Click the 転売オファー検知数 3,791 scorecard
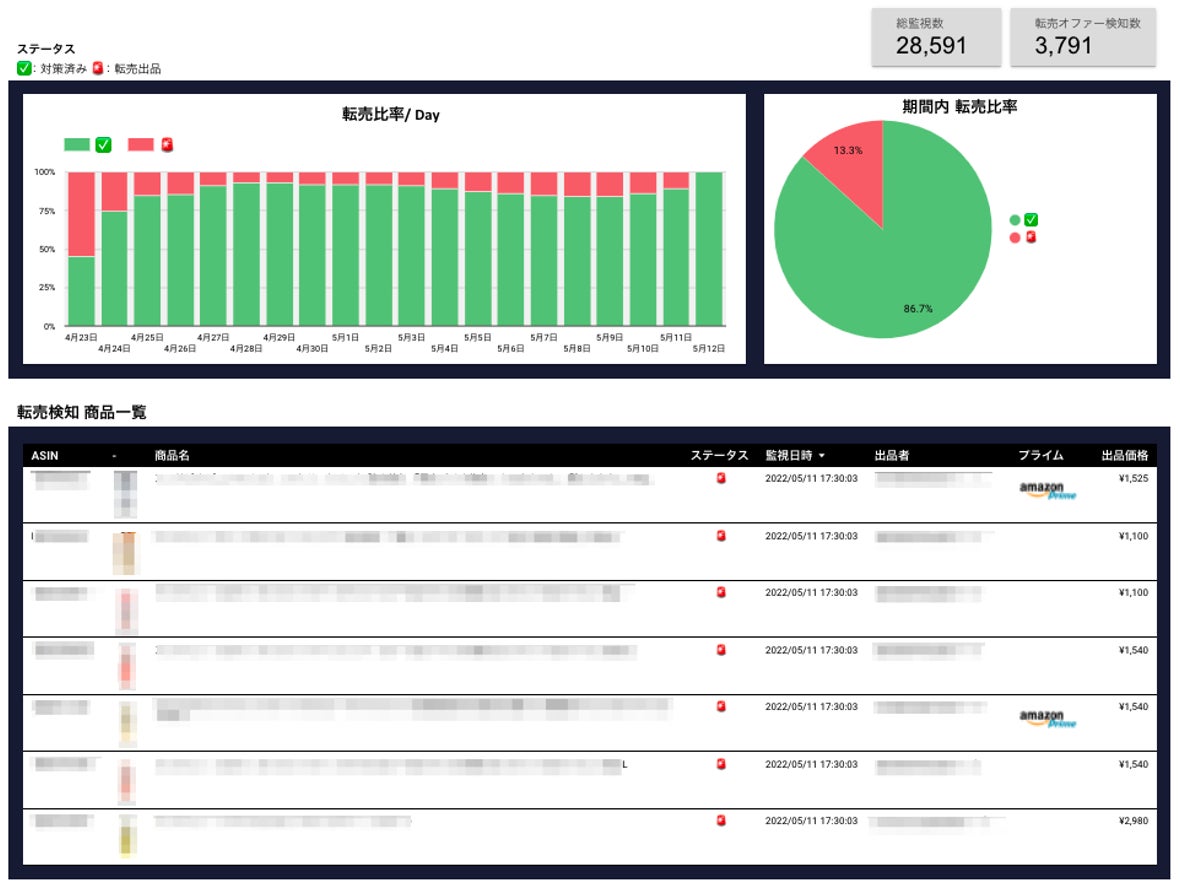 click(x=1083, y=37)
